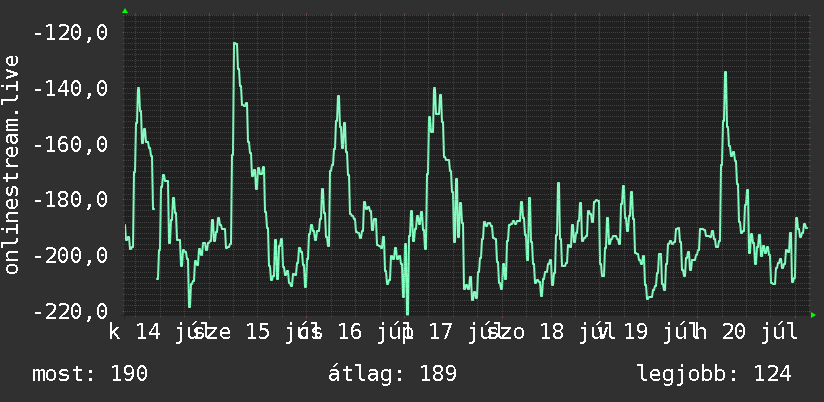This screenshot has height=402, width=824.
Task: Click the "16 júl" date label
Action: click(372, 333)
